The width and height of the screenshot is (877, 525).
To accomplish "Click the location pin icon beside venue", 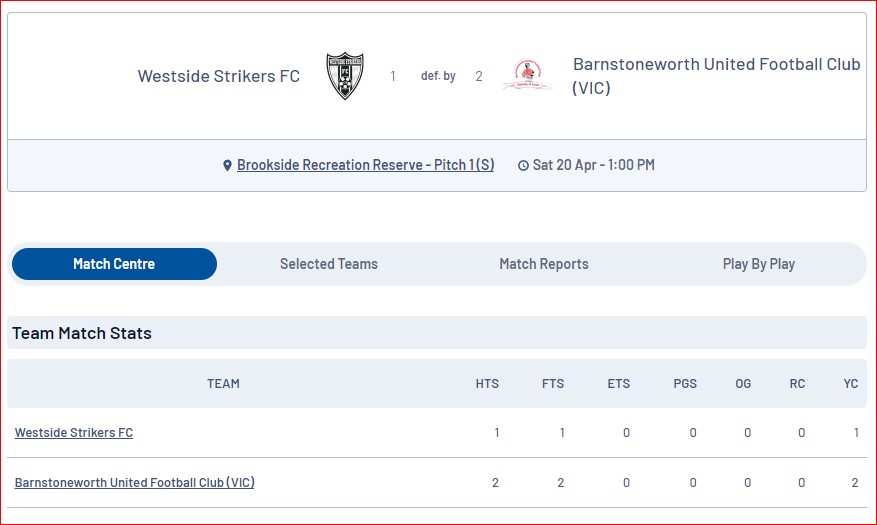I will (x=227, y=165).
